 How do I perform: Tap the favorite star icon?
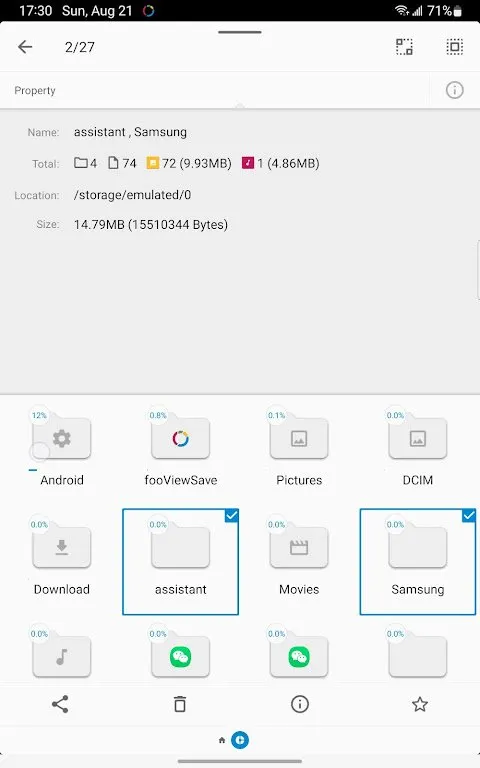tap(420, 704)
